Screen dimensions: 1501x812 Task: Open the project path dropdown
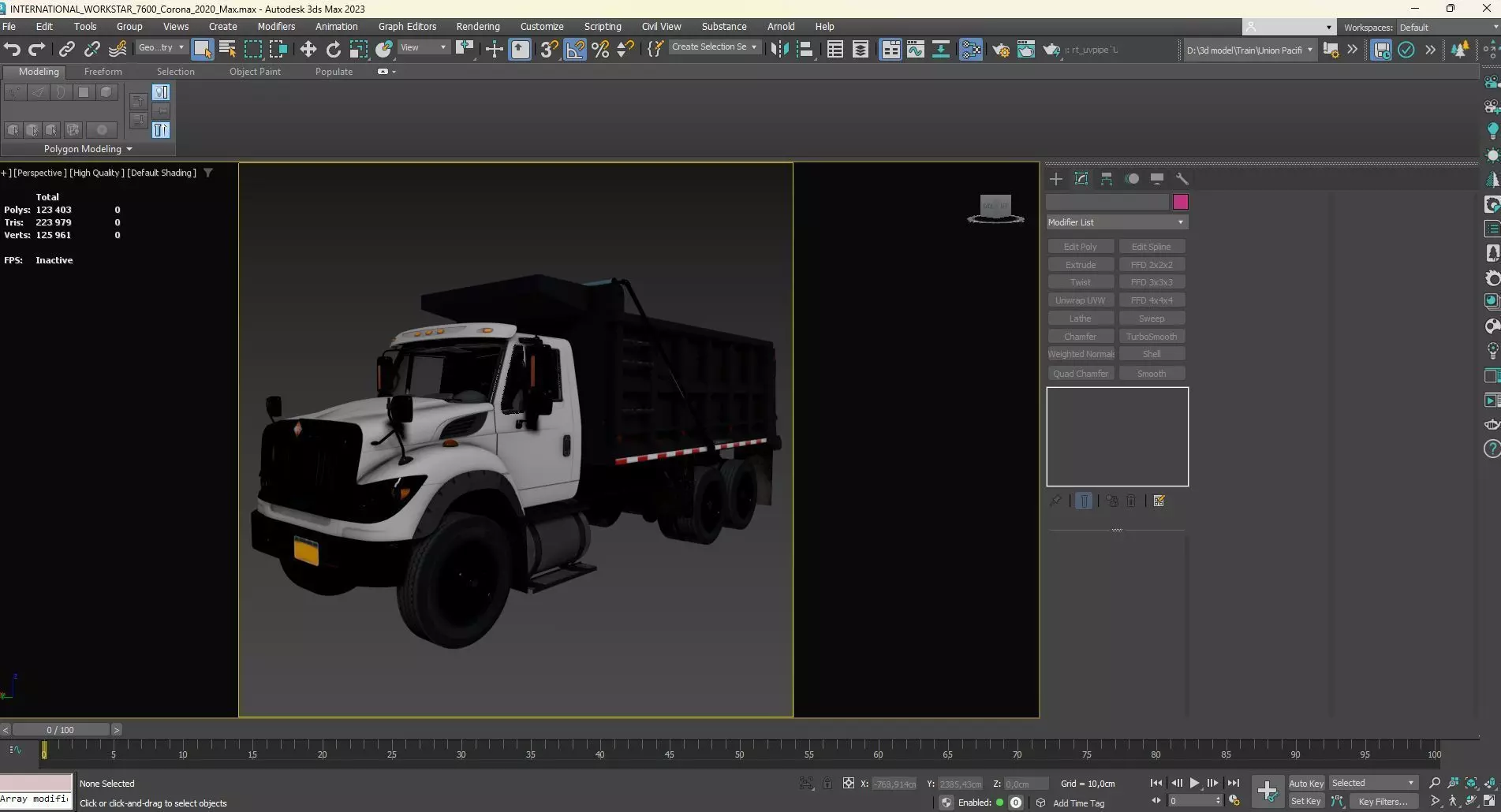pos(1249,50)
